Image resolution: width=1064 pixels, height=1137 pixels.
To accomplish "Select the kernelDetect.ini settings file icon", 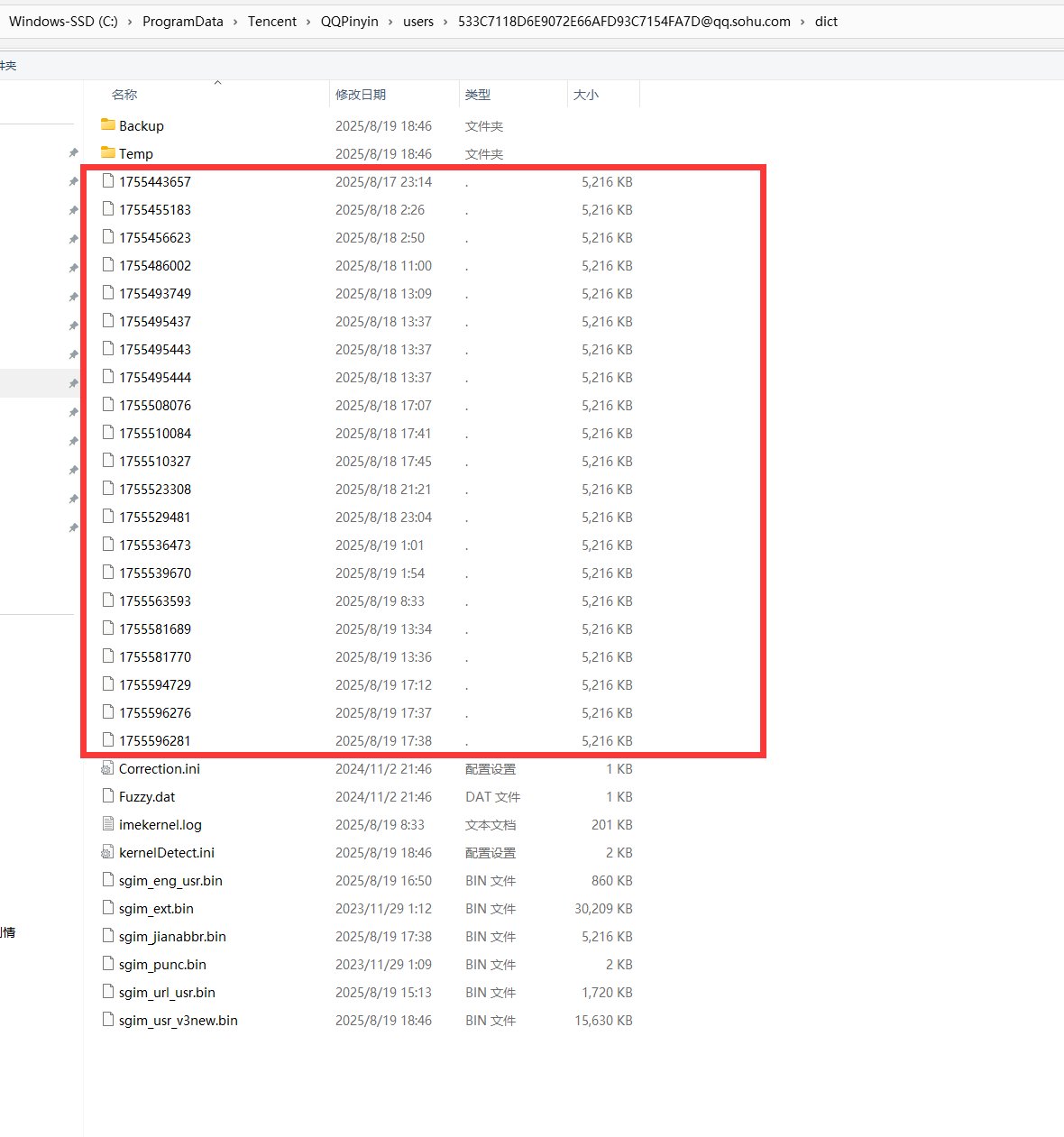I will pos(108,853).
